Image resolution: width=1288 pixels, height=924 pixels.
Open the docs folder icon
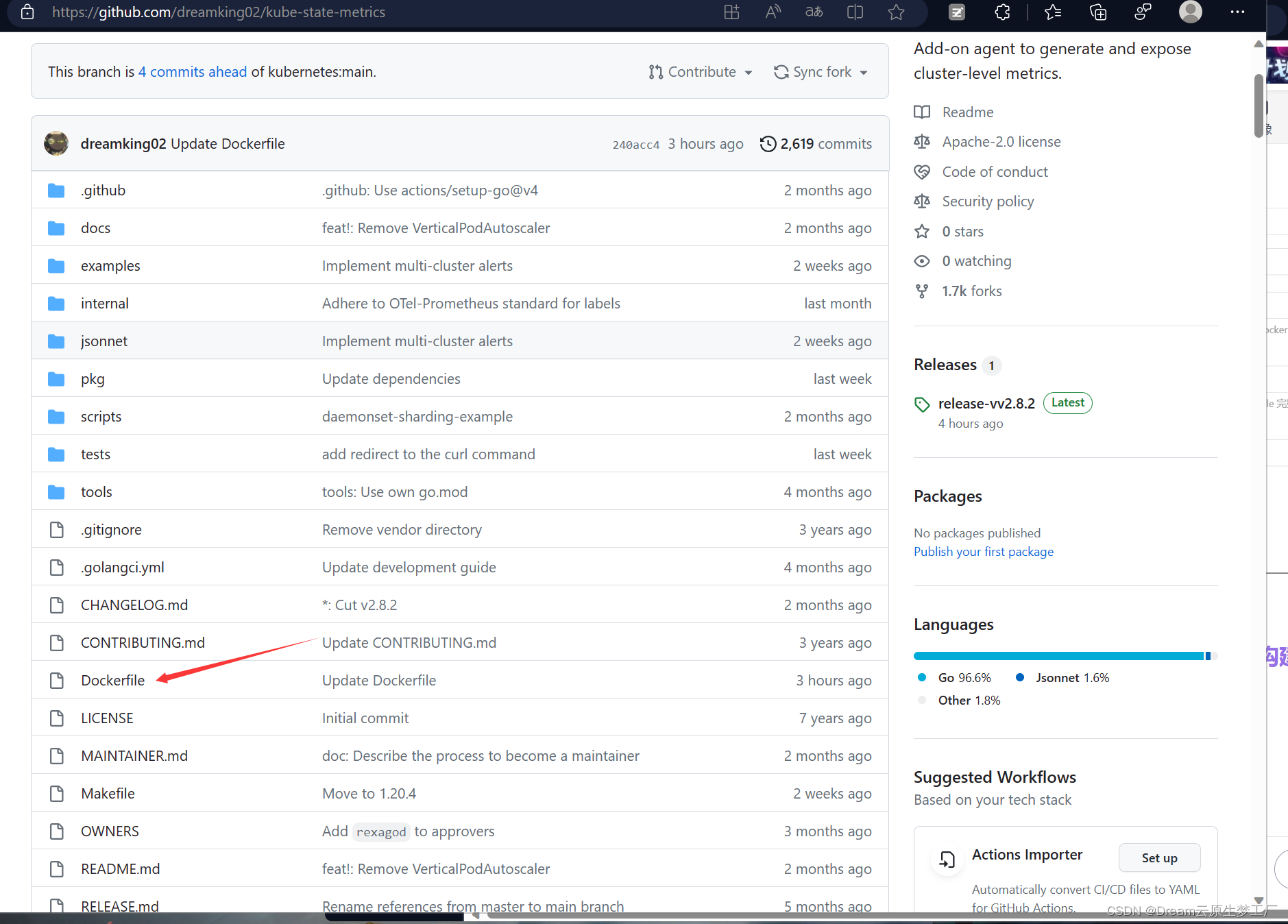[56, 228]
